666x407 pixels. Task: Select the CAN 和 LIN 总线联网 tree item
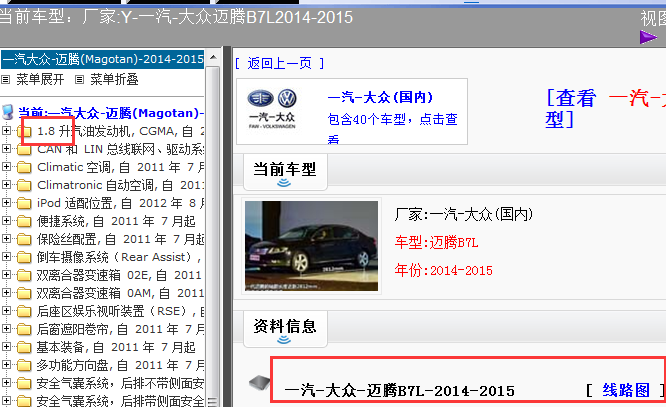(x=120, y=149)
